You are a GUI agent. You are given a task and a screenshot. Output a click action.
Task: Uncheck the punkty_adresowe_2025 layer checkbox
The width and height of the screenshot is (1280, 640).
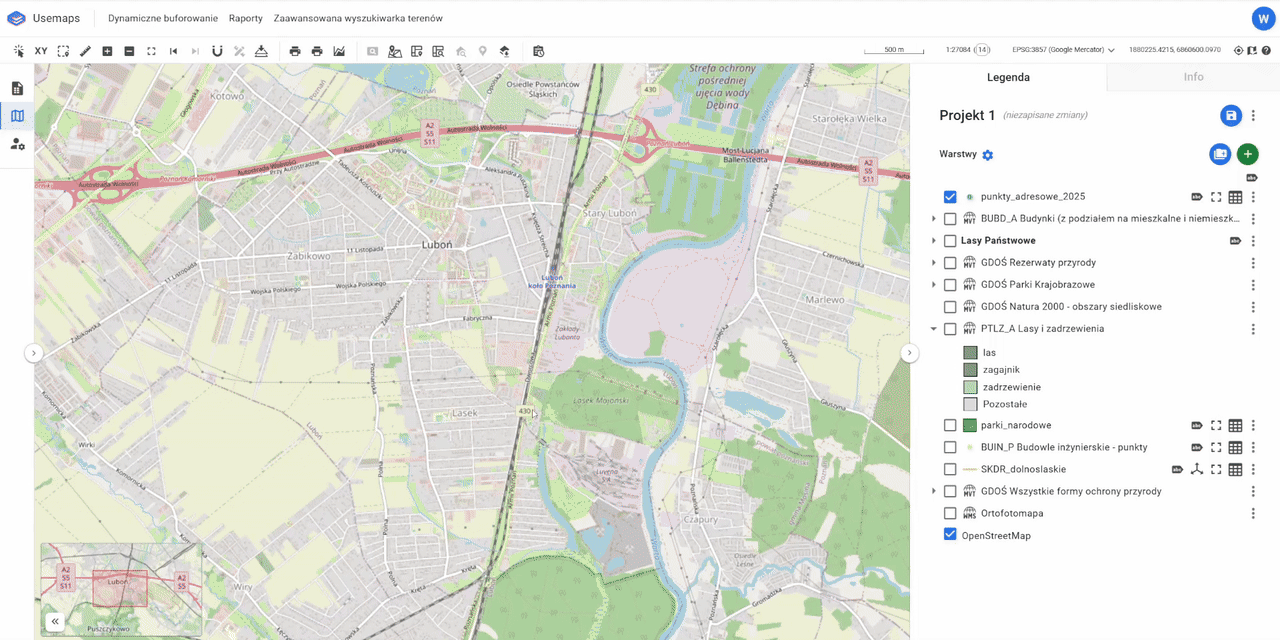pyautogui.click(x=950, y=197)
